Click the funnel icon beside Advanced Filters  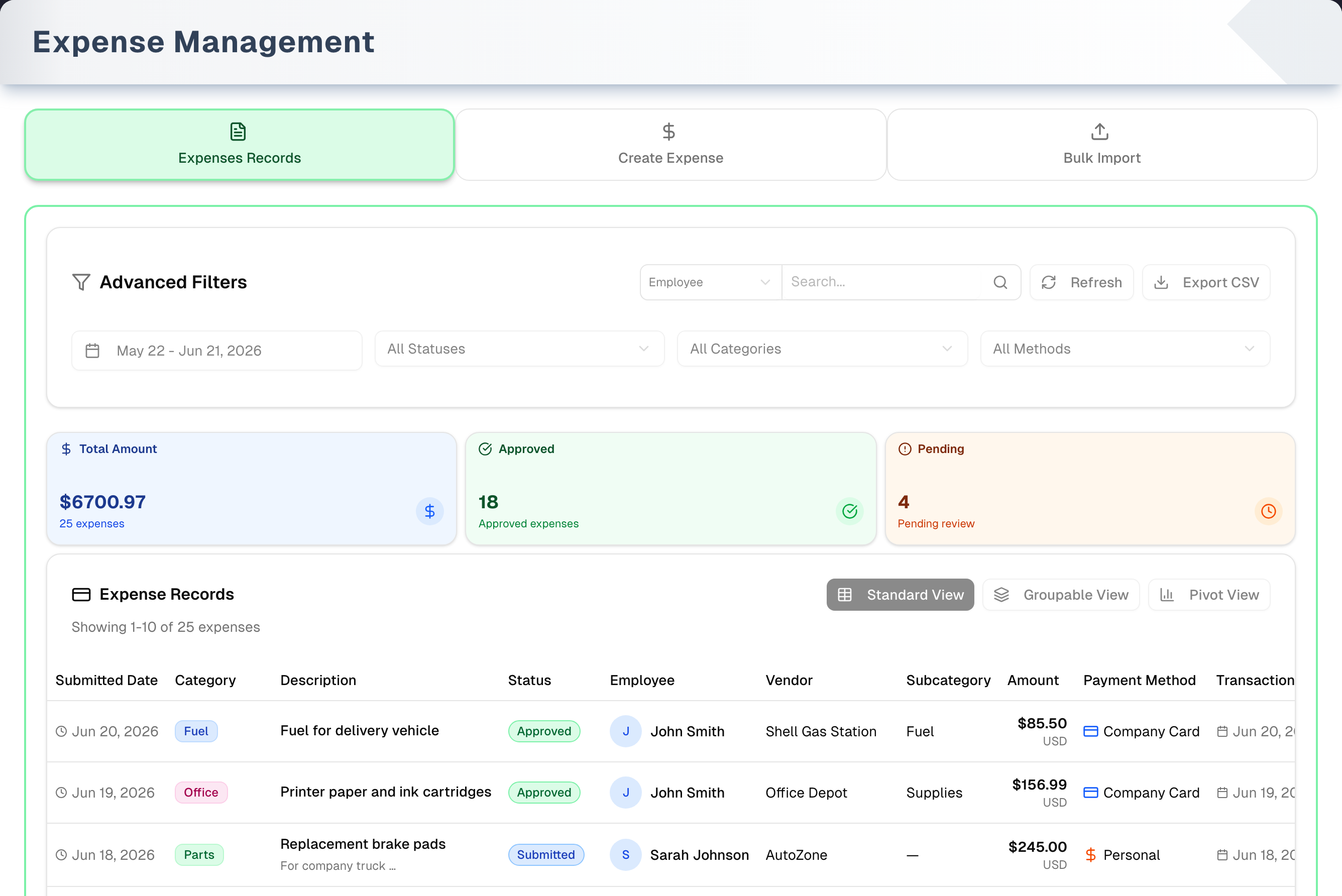(81, 282)
